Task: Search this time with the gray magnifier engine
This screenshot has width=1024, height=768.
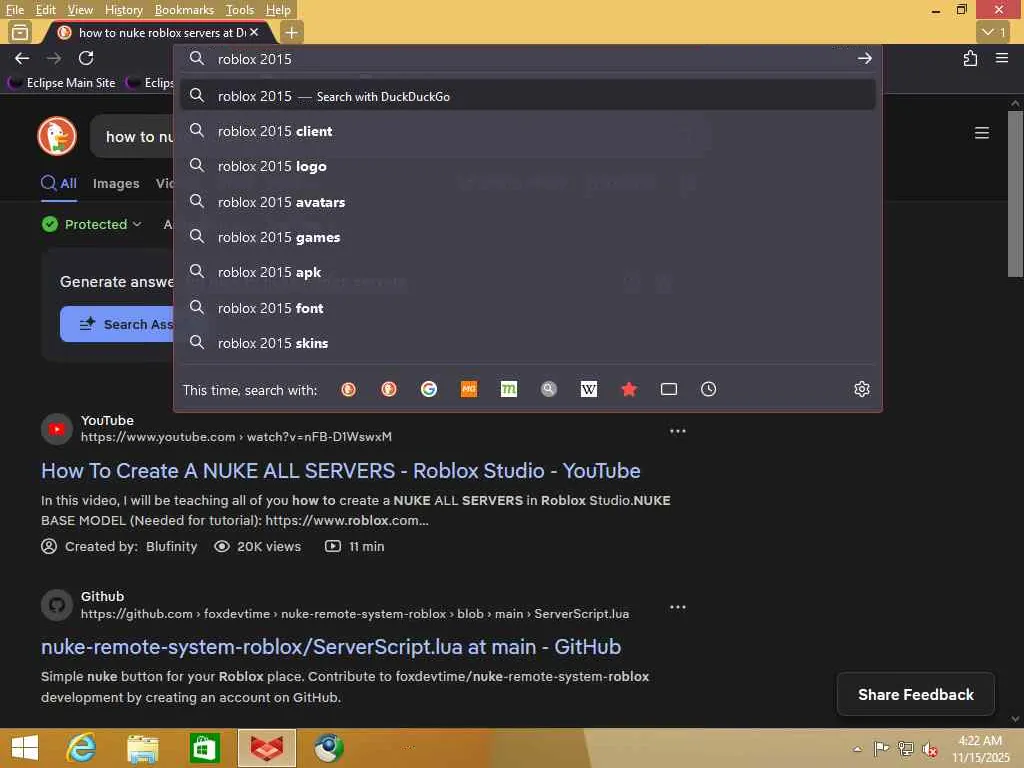Action: coord(549,389)
